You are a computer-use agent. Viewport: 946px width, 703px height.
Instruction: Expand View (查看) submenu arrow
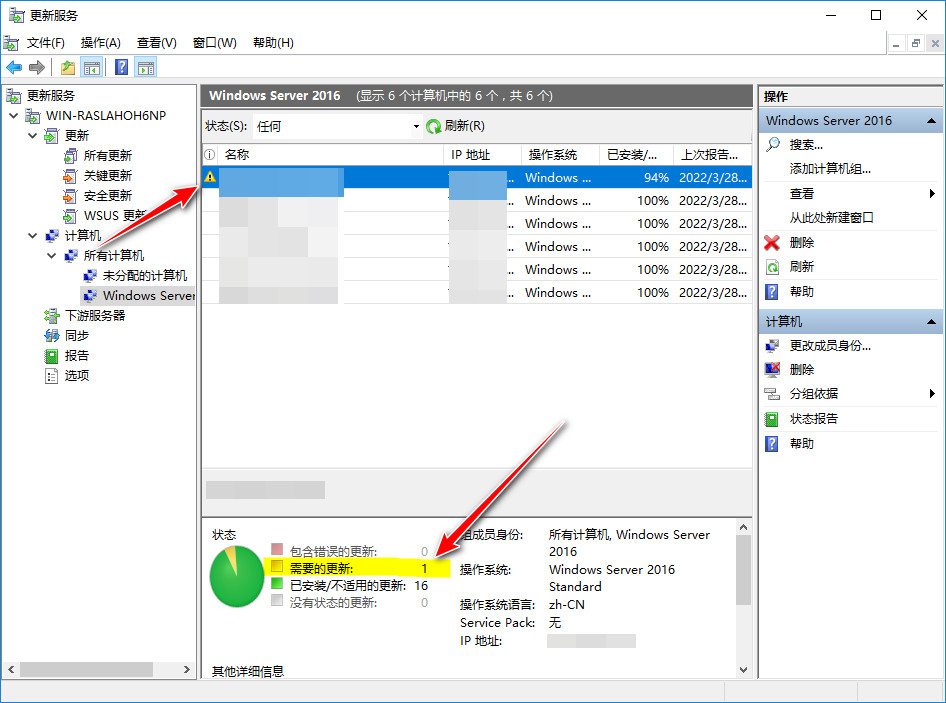(x=932, y=193)
